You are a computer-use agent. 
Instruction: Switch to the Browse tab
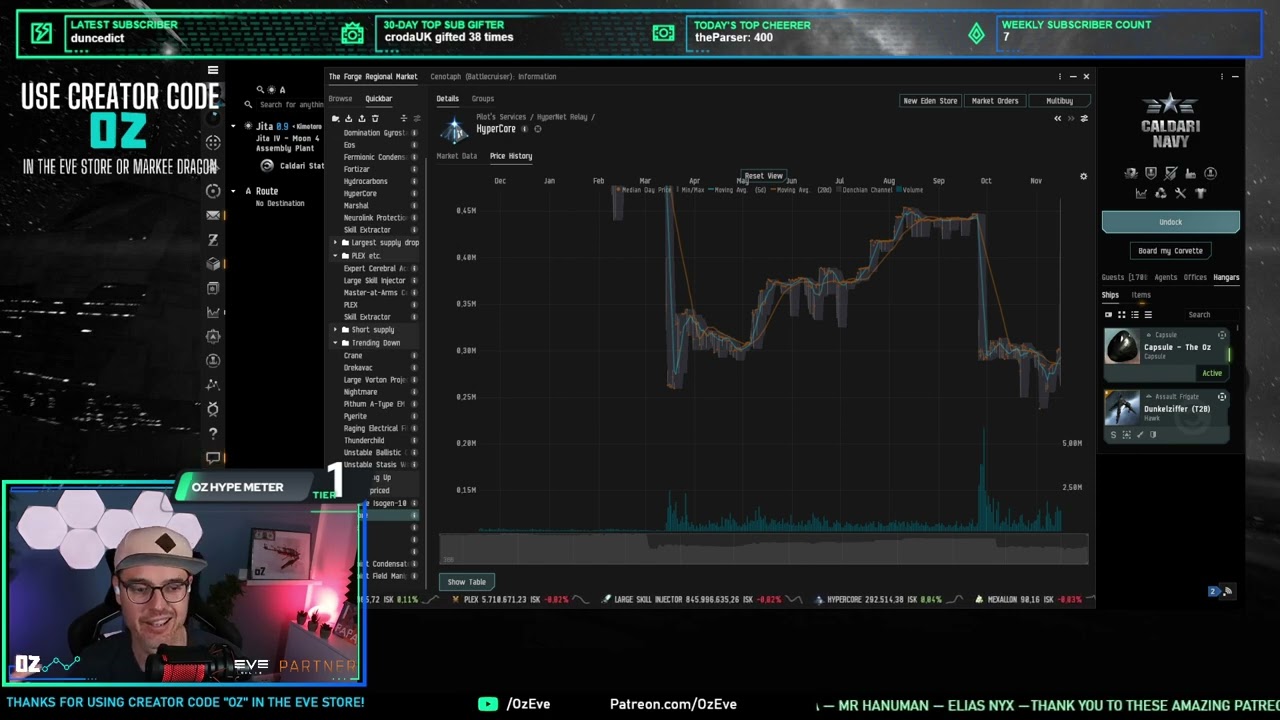340,99
